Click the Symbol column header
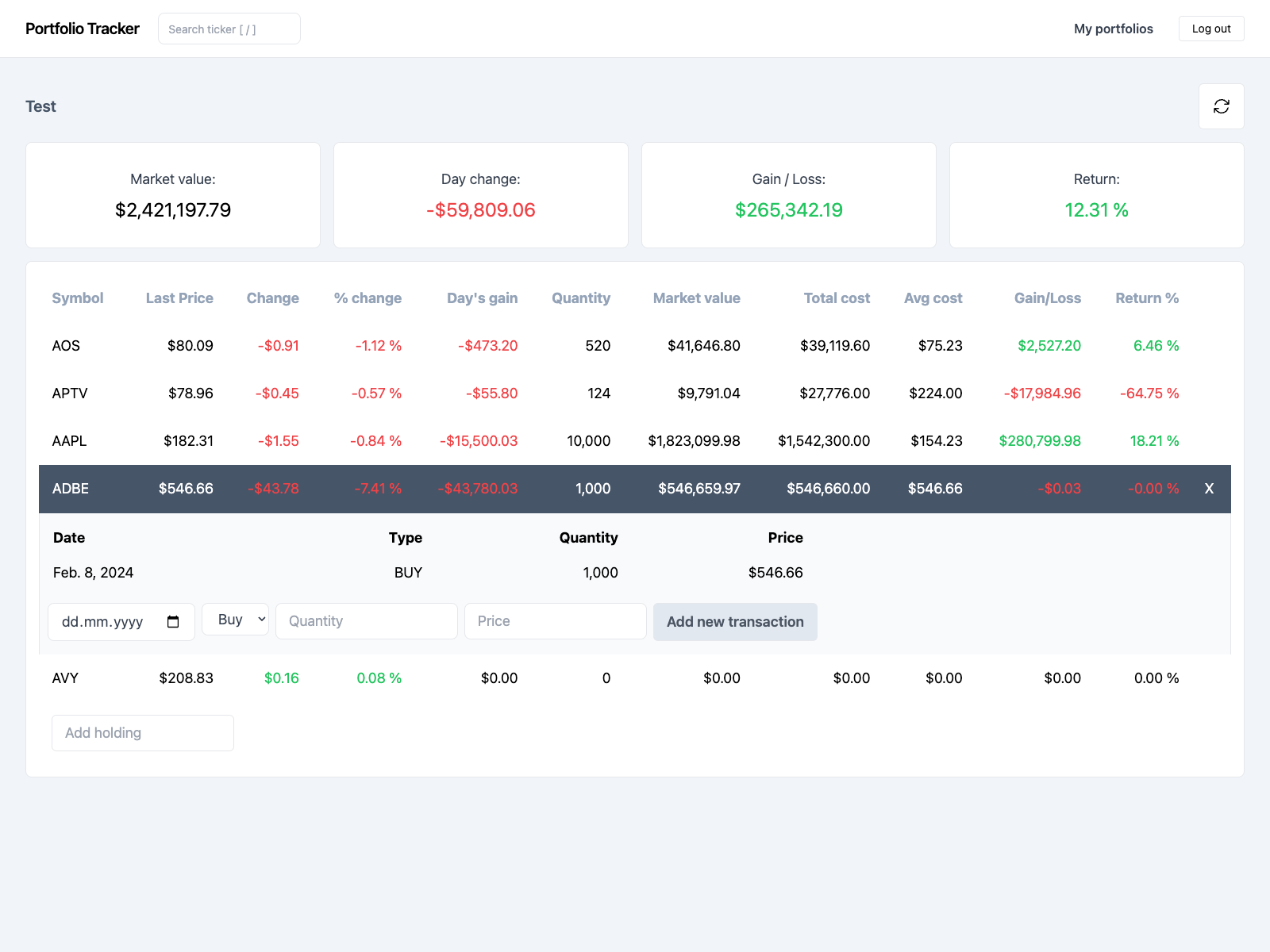Screen dimensions: 1270x952 click(x=78, y=298)
